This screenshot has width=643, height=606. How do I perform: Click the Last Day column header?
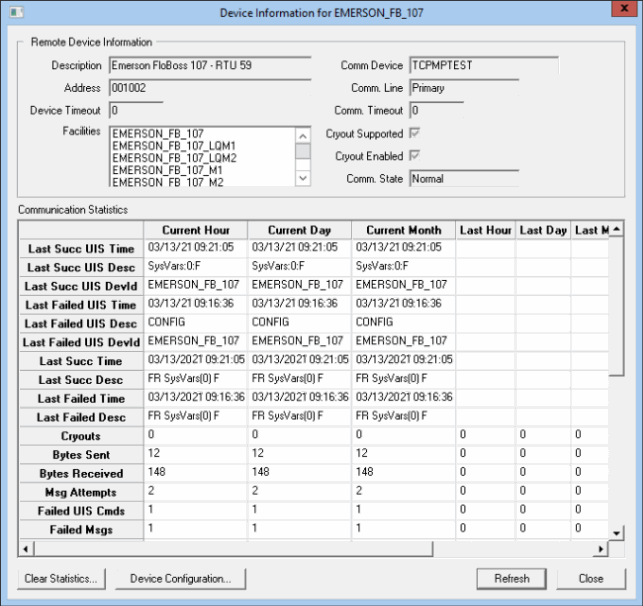pyautogui.click(x=543, y=230)
